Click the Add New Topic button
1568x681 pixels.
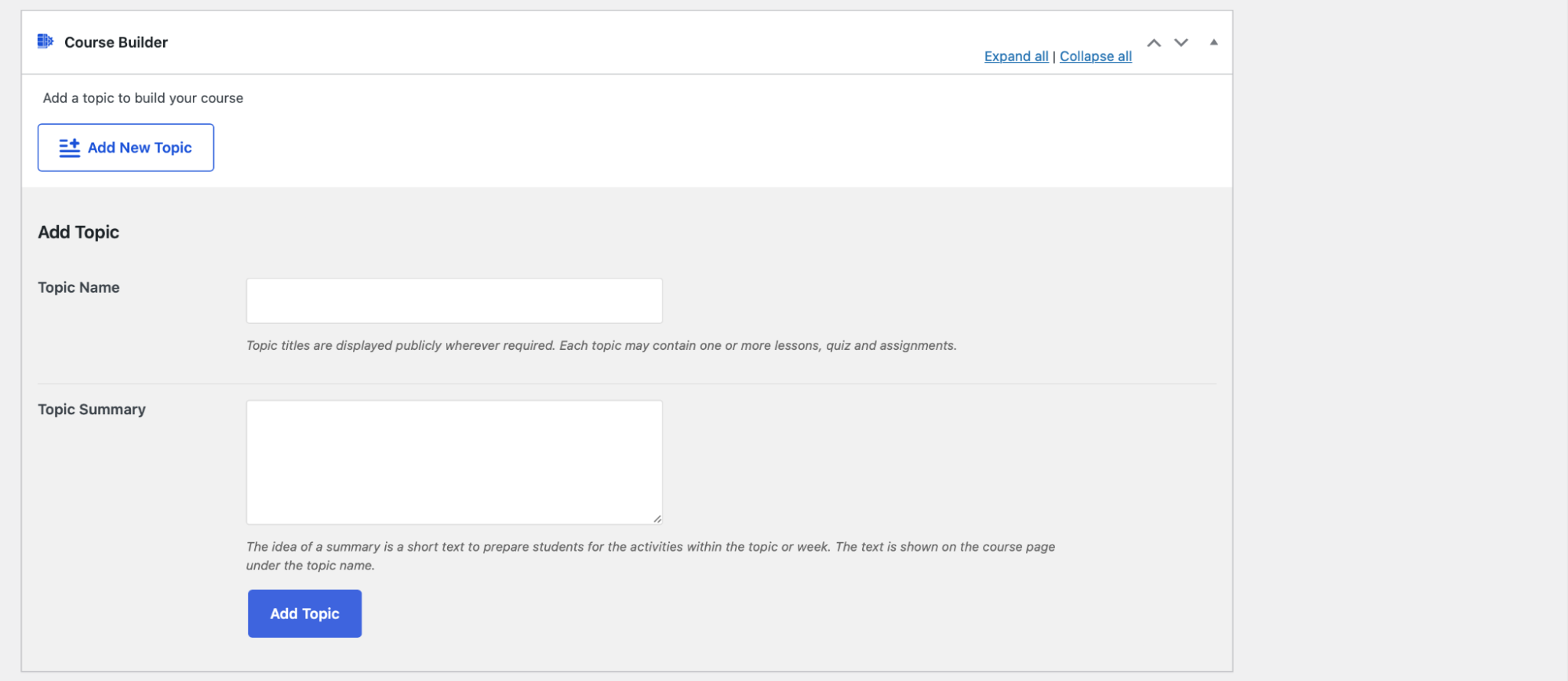tap(126, 147)
